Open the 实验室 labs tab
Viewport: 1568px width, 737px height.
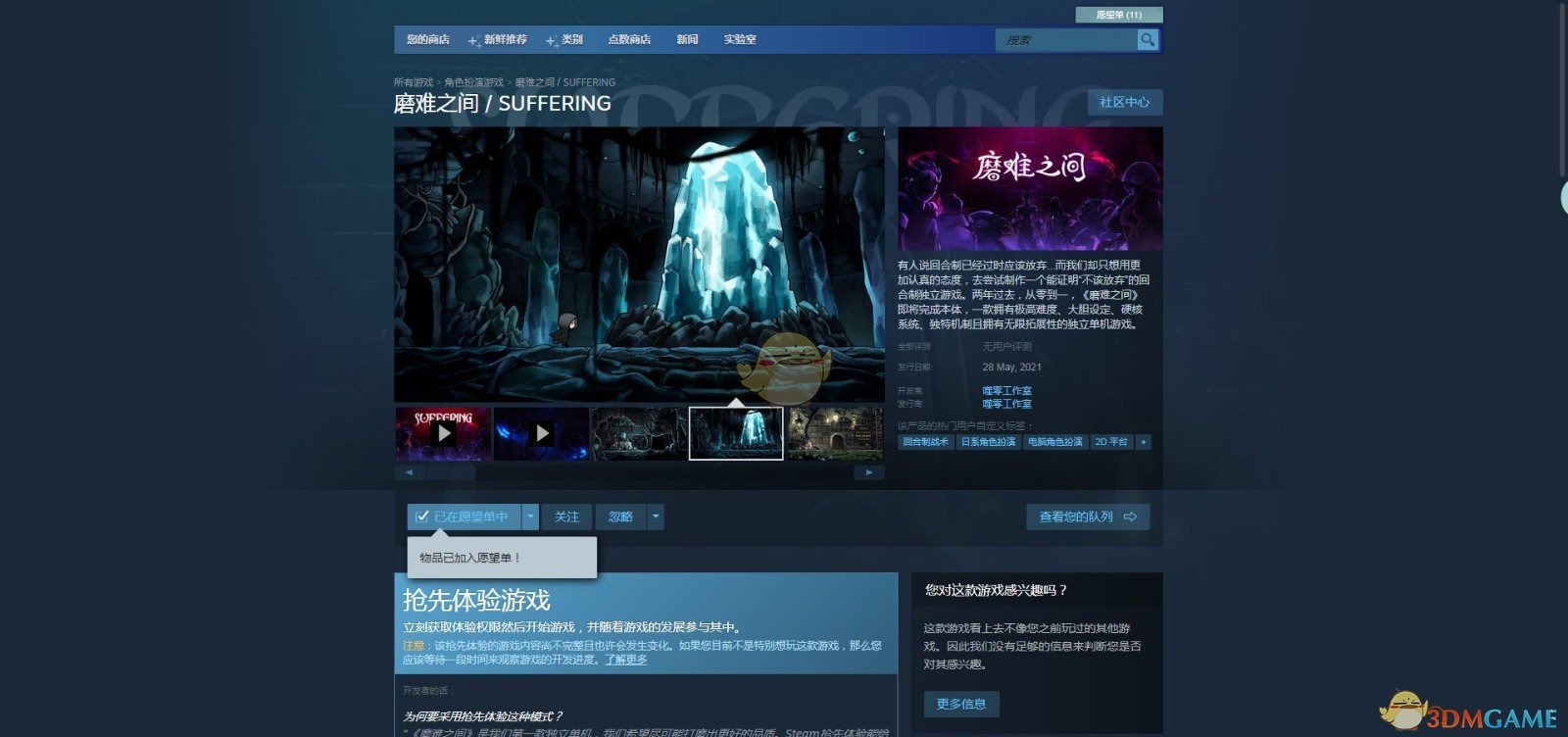click(740, 39)
